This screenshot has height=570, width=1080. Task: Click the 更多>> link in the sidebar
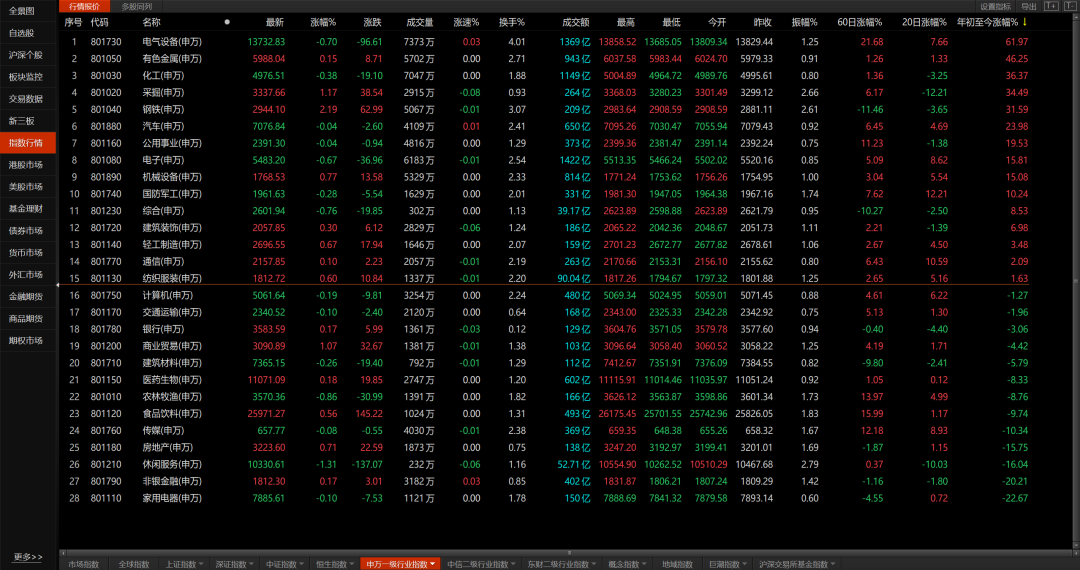coord(28,557)
